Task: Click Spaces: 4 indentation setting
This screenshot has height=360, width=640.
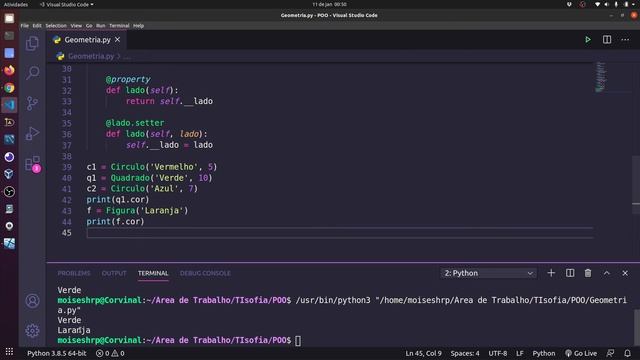Action: coord(465,353)
